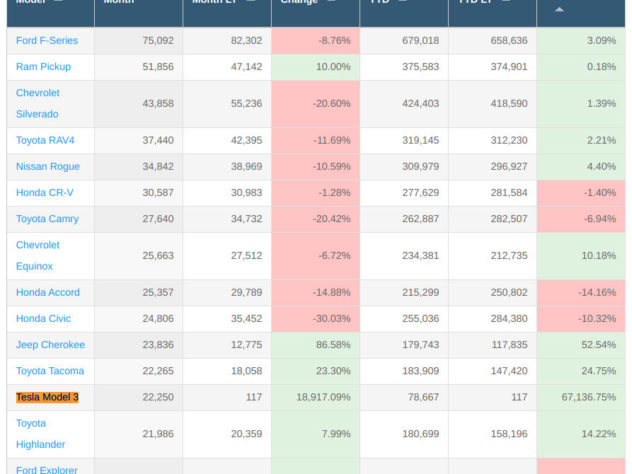Viewport: 632px width, 474px height.
Task: Select the Equinox -6.72% change cell
Action: pos(316,256)
